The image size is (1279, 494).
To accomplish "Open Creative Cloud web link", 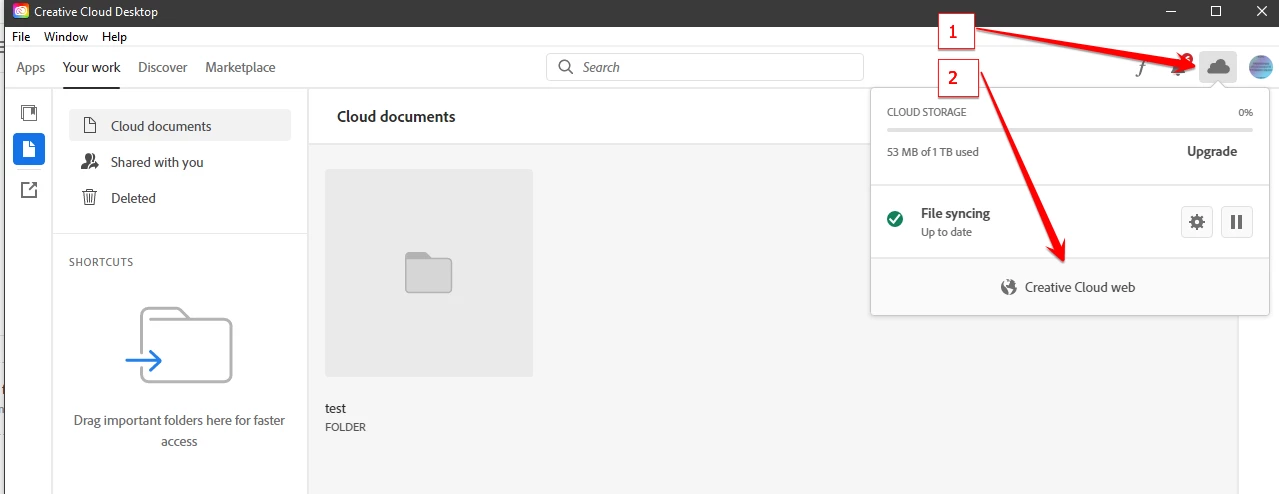I will [1068, 287].
